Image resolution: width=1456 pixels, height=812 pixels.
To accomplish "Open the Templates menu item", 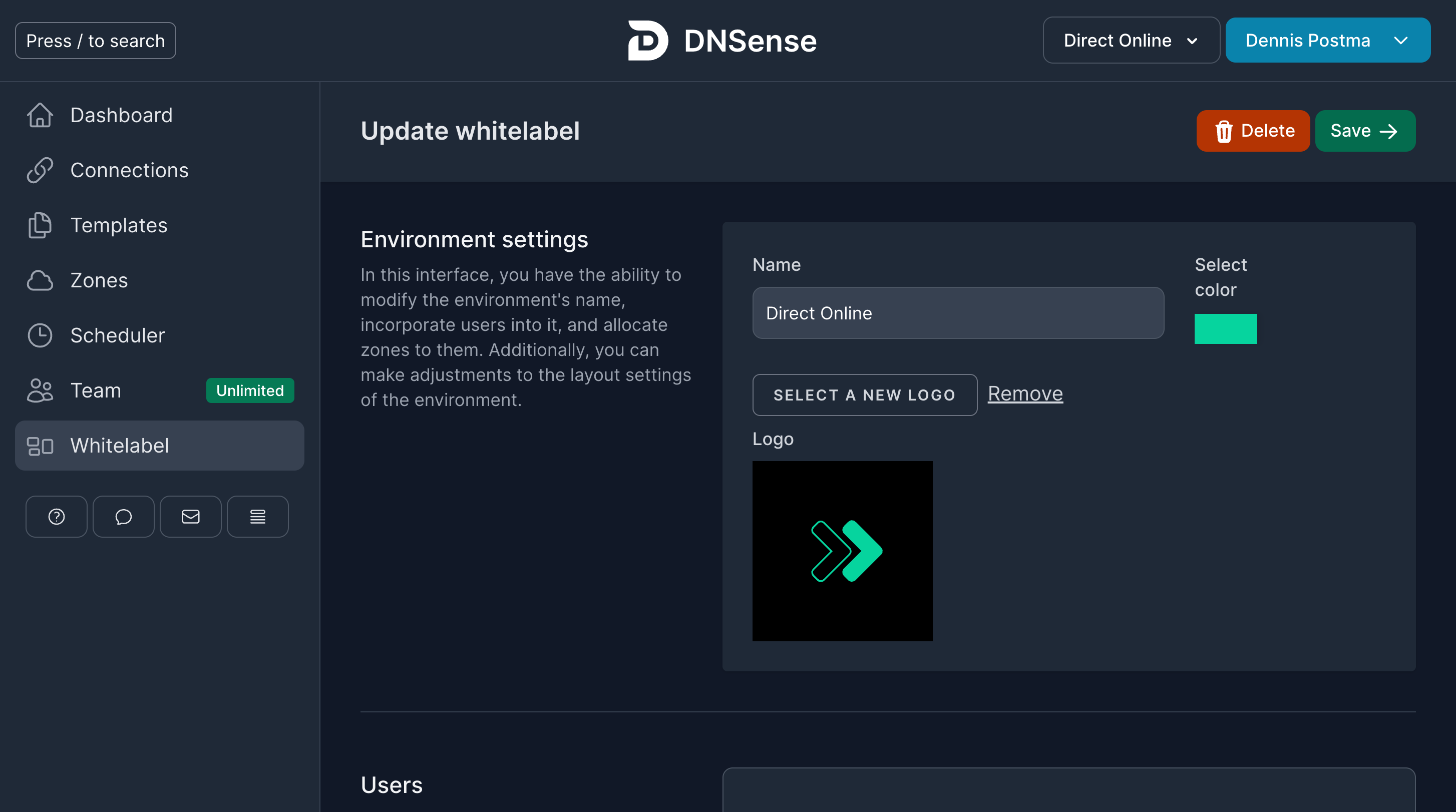I will 119,225.
